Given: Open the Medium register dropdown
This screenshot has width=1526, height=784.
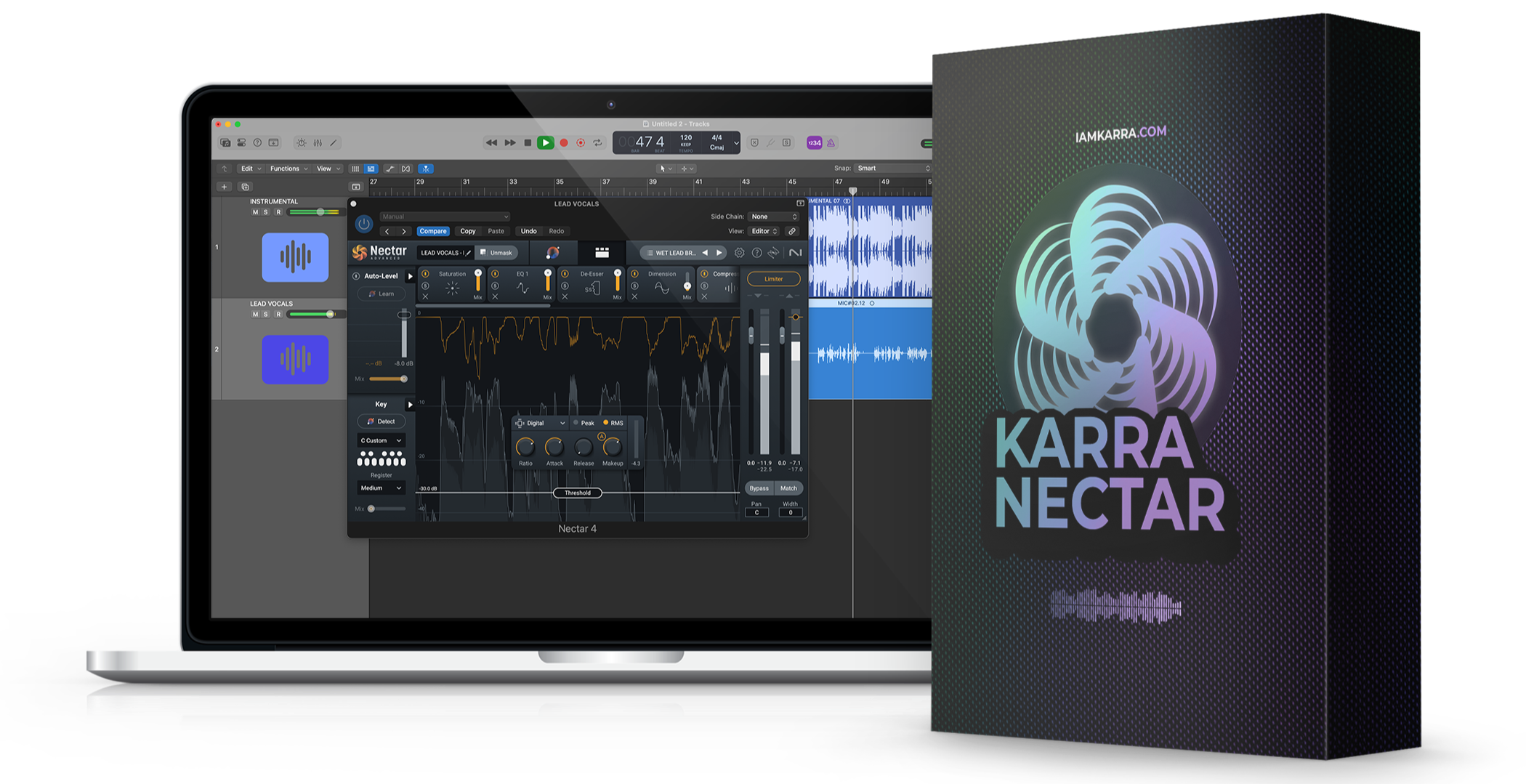Looking at the screenshot, I should [381, 488].
